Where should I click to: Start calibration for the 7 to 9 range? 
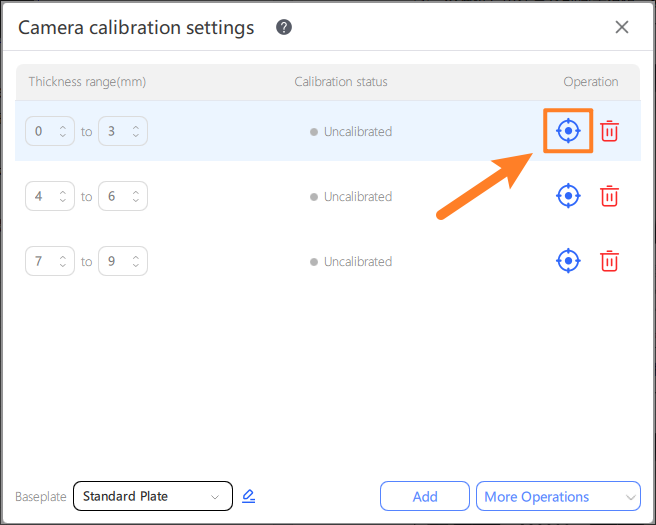[568, 261]
